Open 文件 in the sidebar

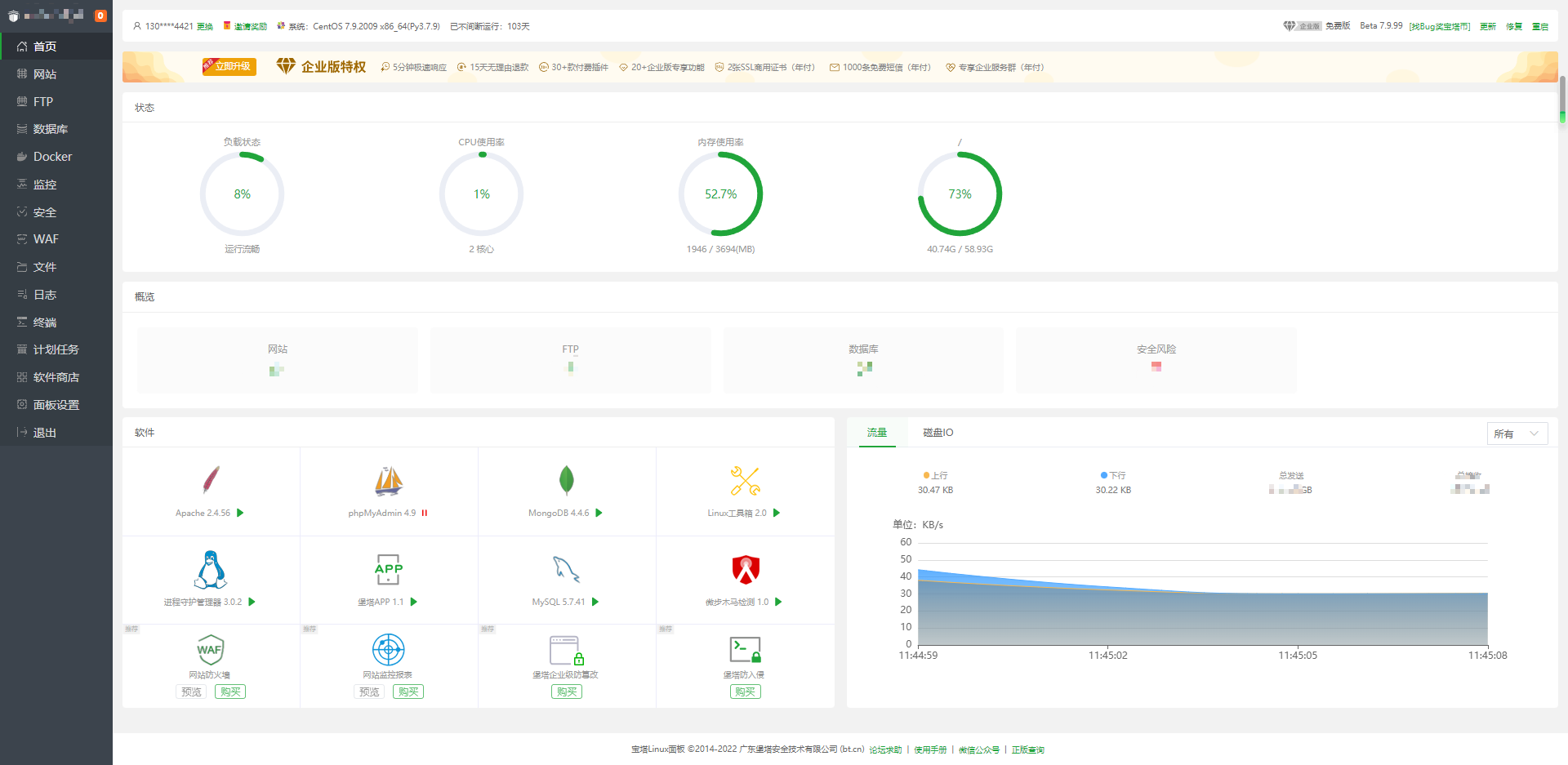56,267
